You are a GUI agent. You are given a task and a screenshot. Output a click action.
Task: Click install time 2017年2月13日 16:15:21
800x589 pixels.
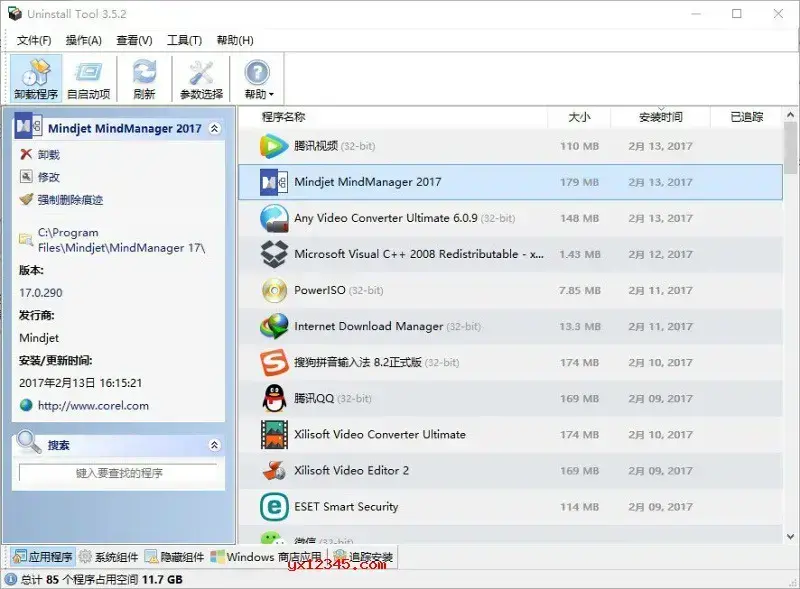point(81,383)
